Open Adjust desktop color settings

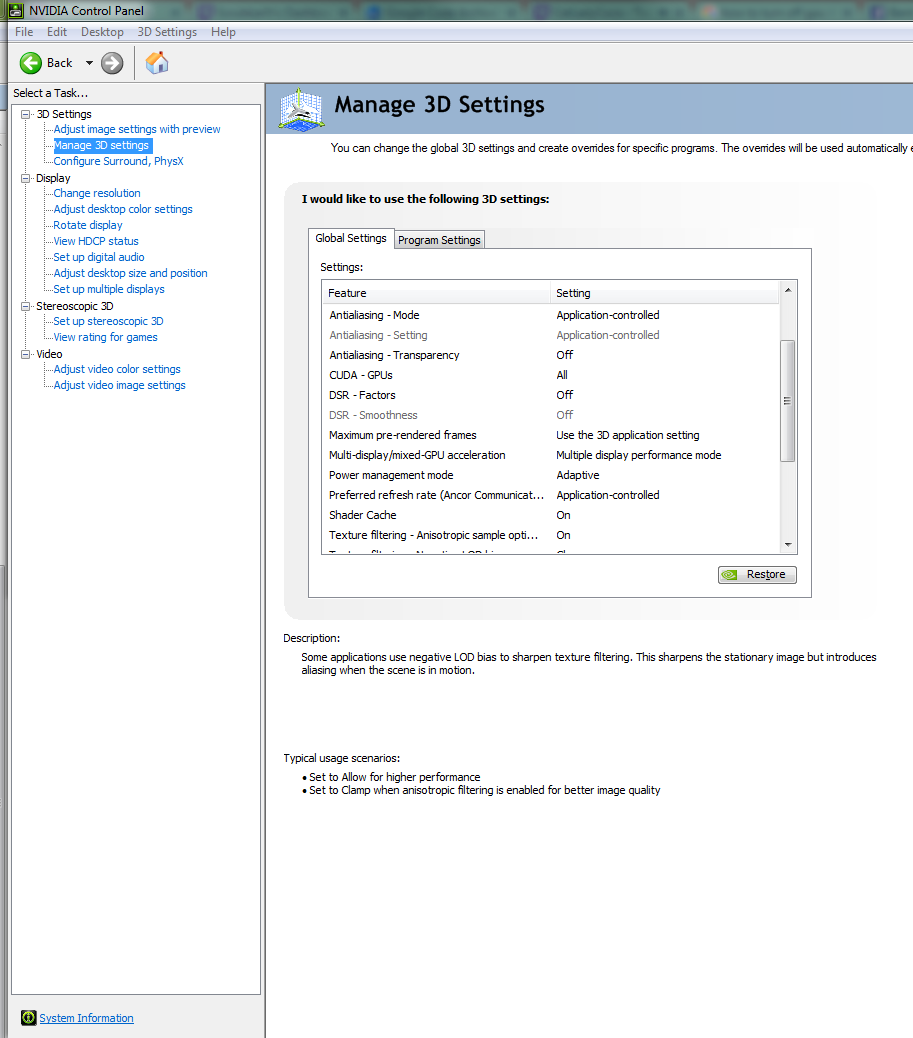[123, 209]
